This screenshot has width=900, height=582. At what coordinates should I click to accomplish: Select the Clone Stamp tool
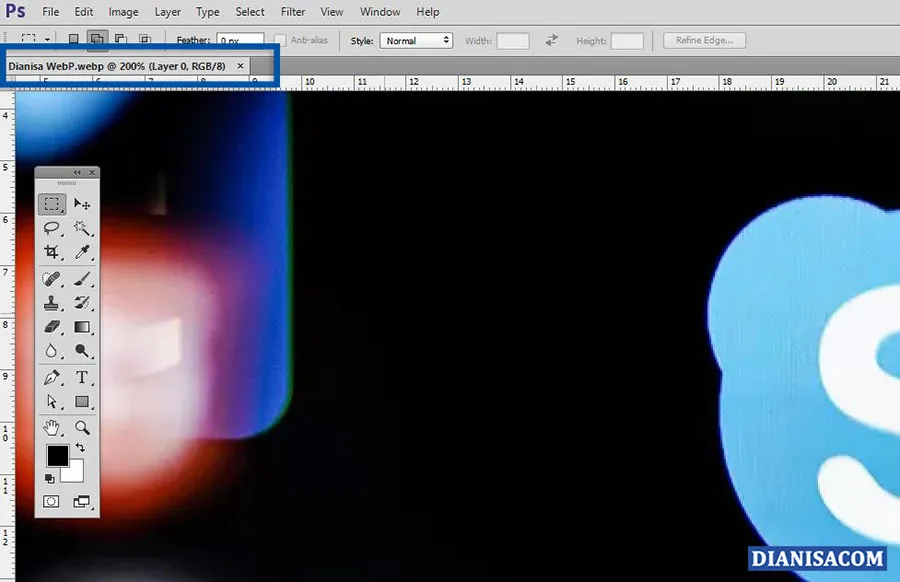54,301
